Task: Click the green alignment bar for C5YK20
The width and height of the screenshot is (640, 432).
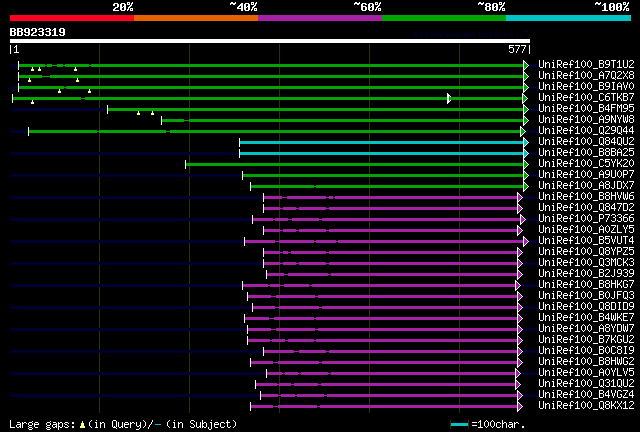Action: click(355, 165)
